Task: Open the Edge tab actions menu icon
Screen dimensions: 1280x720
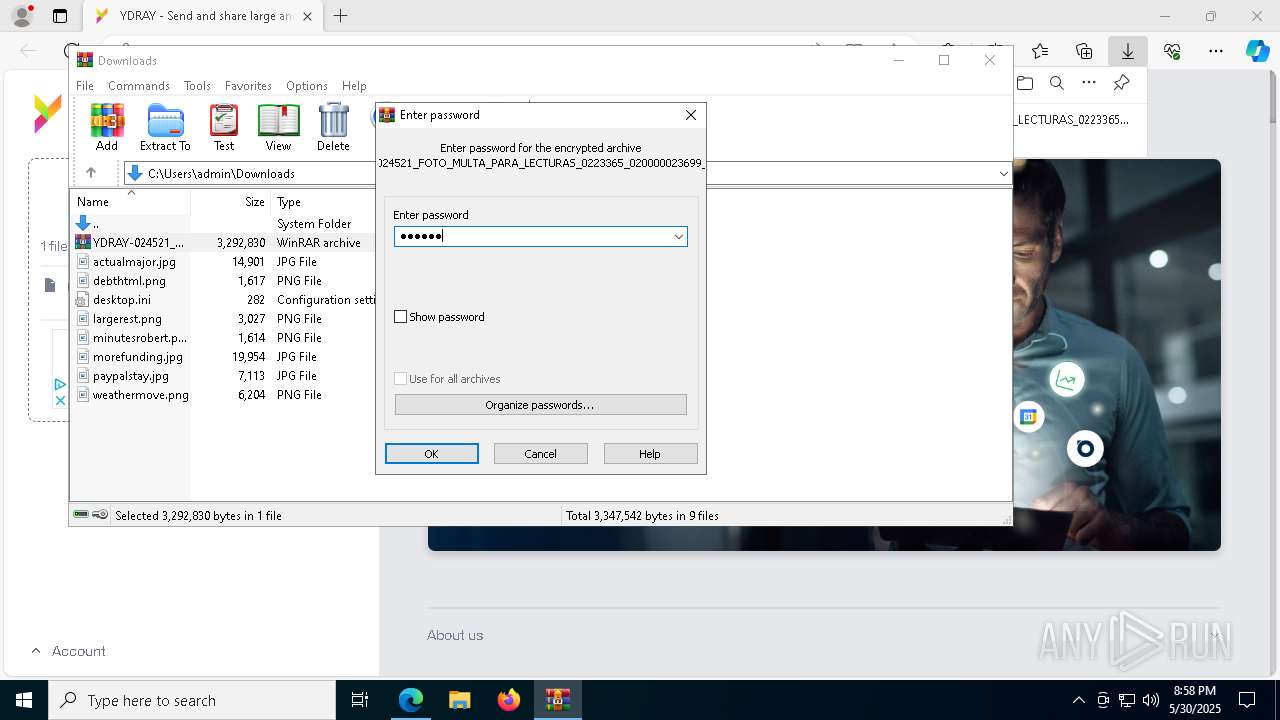Action: 60,16
